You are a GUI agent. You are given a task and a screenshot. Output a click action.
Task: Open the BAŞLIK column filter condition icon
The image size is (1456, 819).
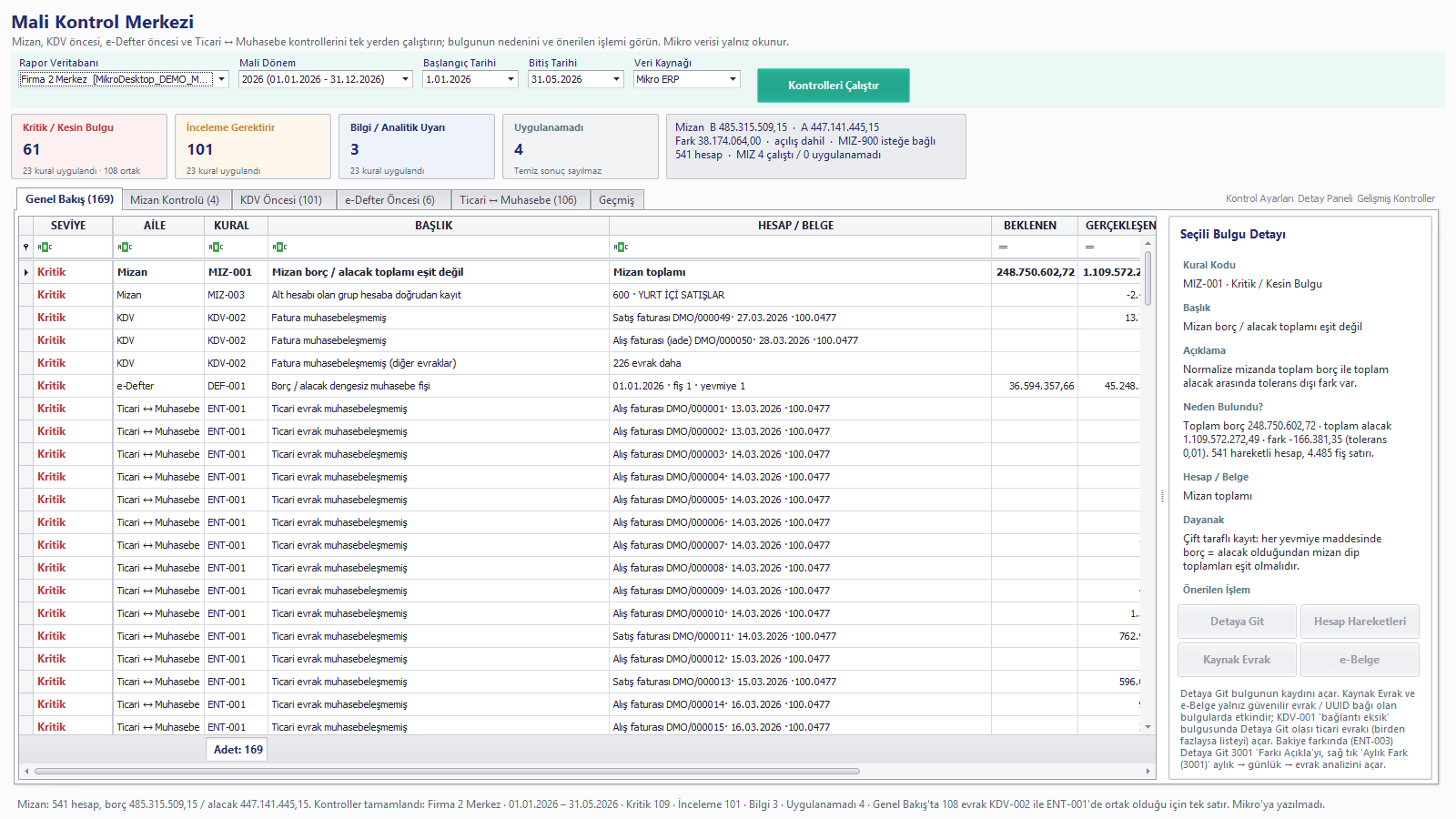pos(279,248)
